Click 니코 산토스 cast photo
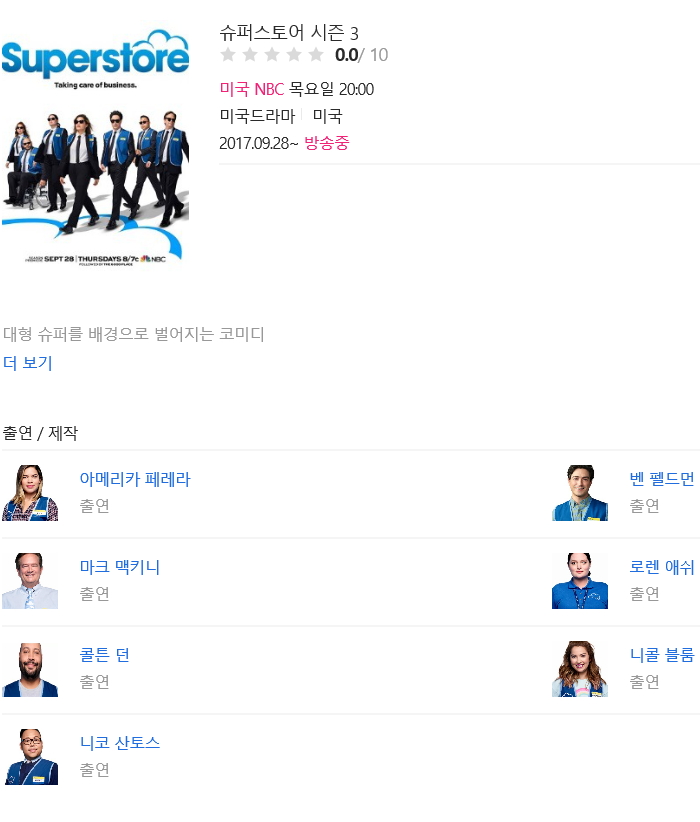The image size is (700, 822). pos(30,757)
